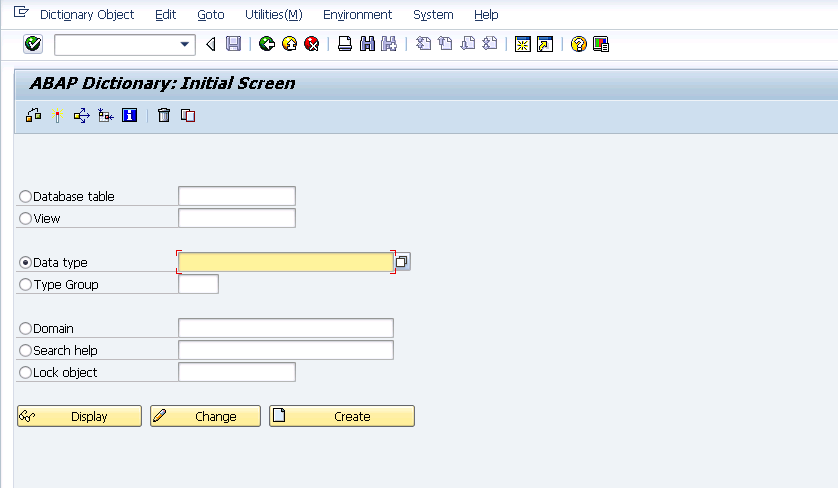Select the Database table radio button
The height and width of the screenshot is (488, 838).
pos(25,196)
